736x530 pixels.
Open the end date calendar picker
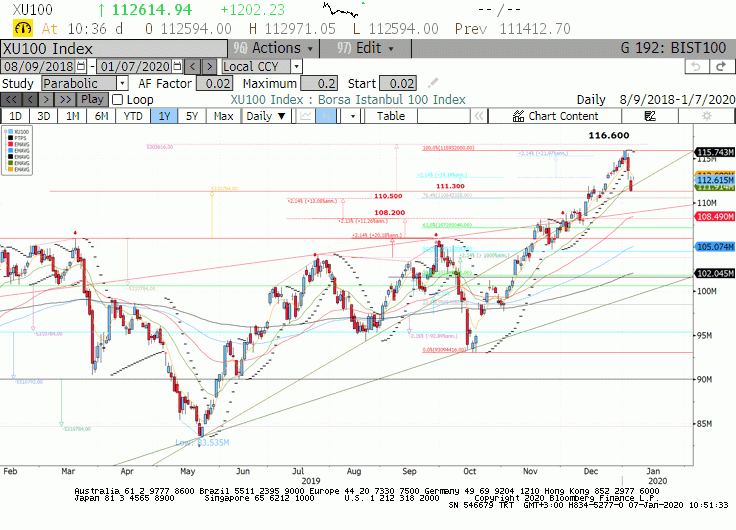point(176,67)
